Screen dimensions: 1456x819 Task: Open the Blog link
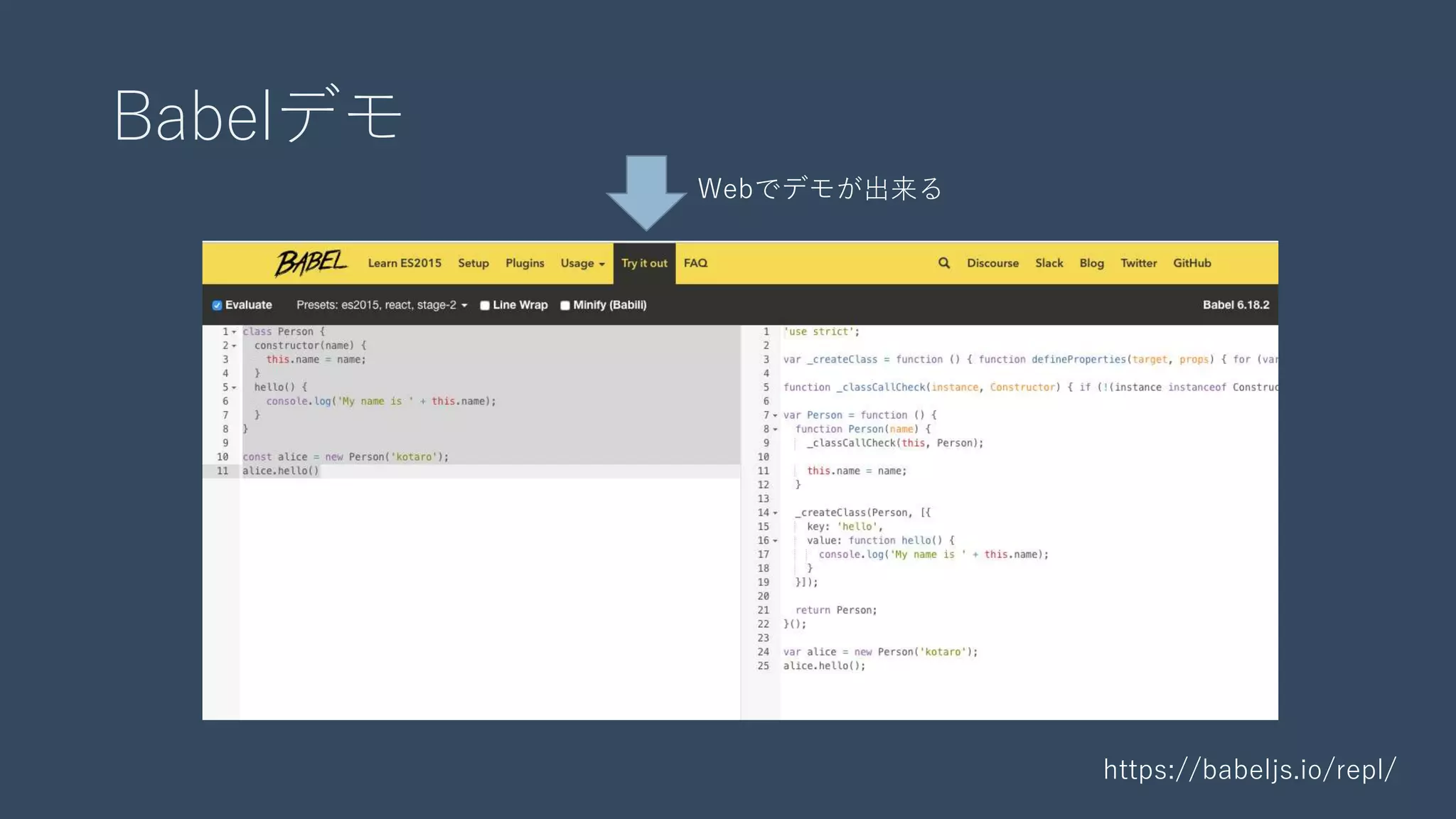point(1091,263)
